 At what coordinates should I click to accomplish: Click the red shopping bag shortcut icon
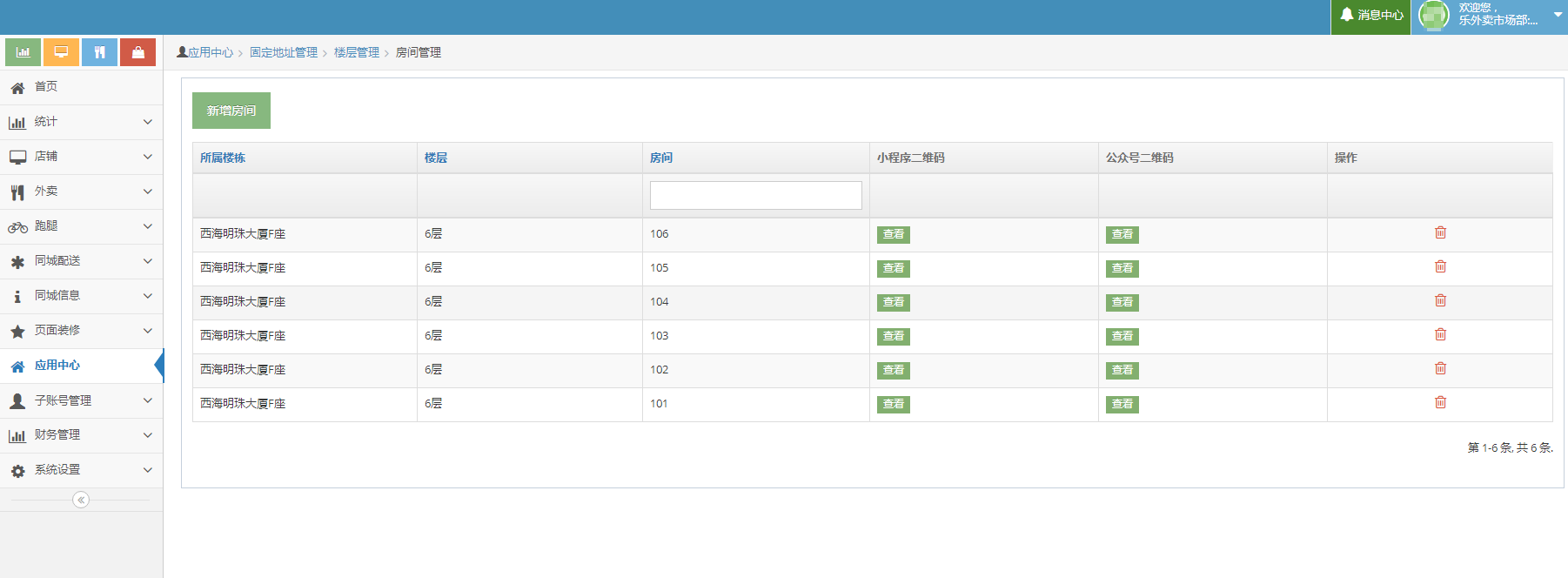click(137, 52)
